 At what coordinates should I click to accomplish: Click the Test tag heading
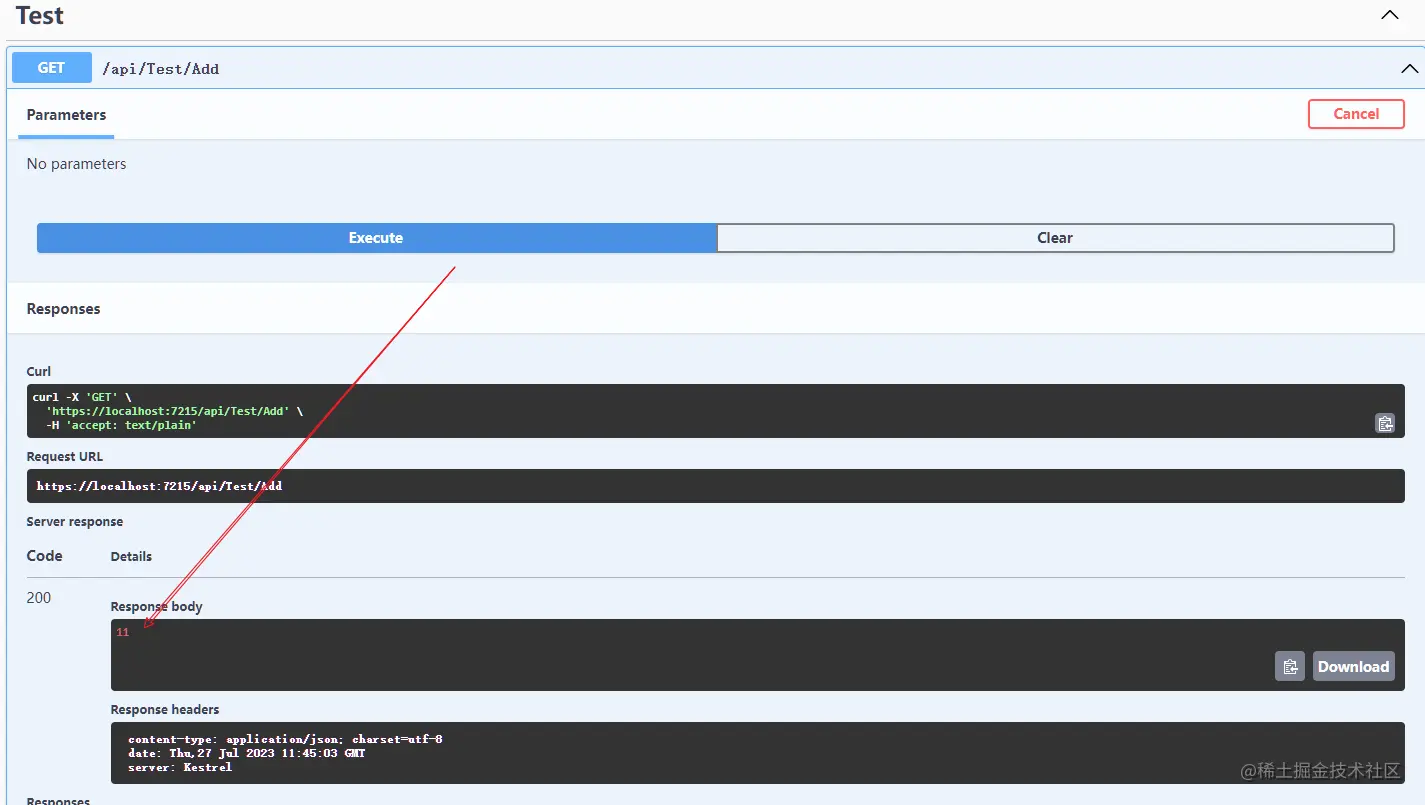[40, 16]
